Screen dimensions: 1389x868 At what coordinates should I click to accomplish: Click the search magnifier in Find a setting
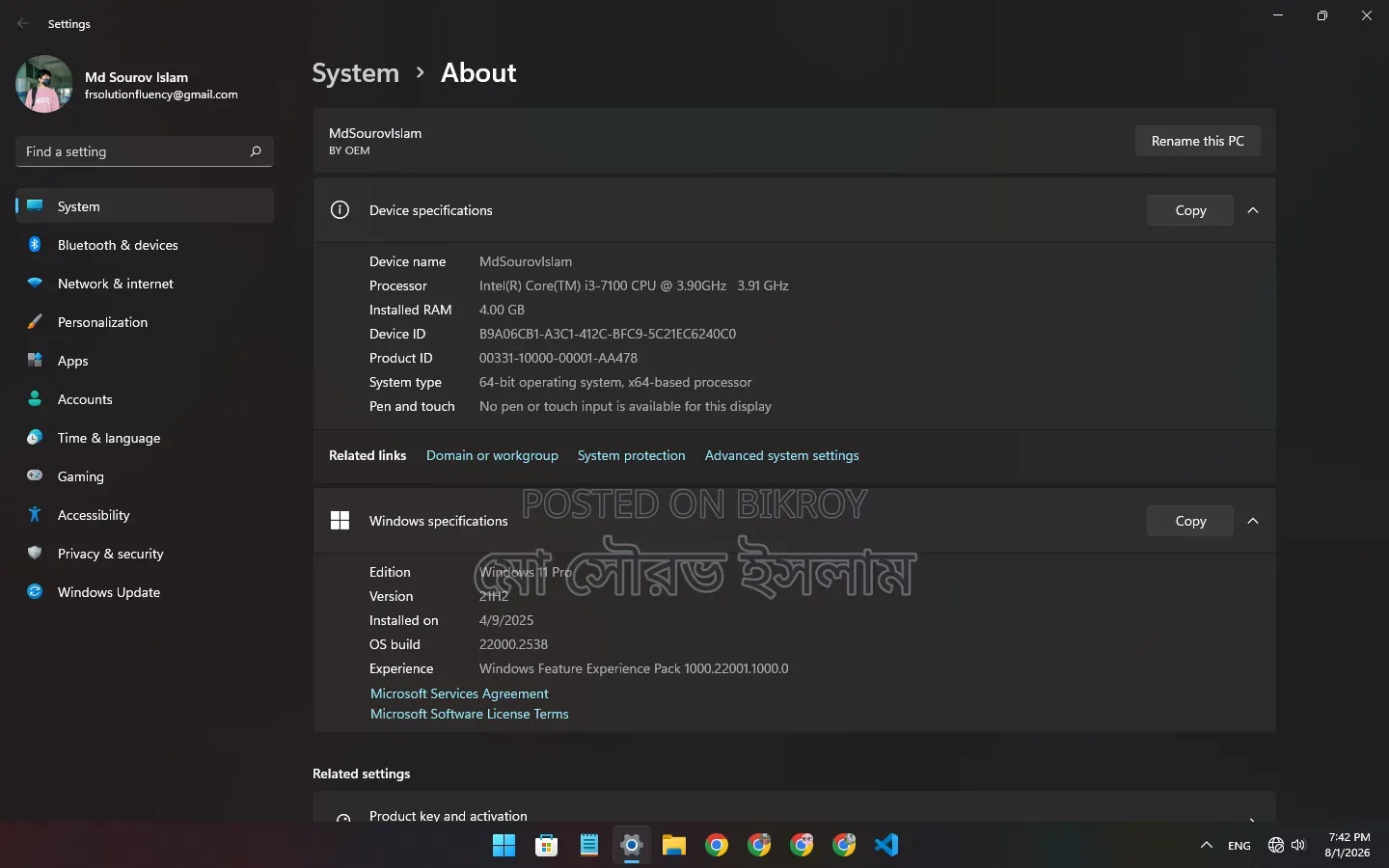(x=256, y=151)
